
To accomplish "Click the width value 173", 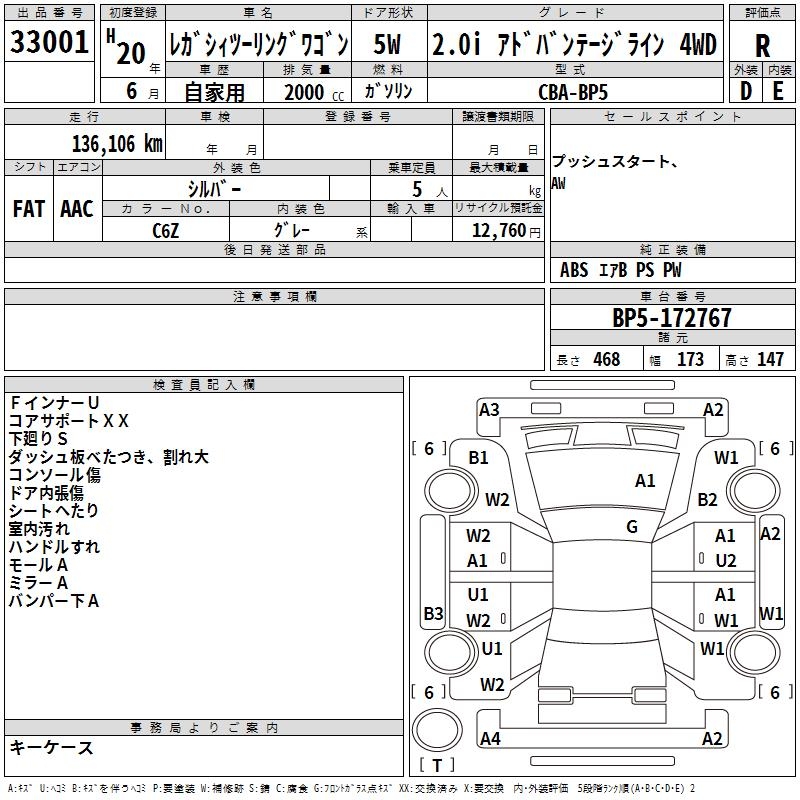I will 690,359.
